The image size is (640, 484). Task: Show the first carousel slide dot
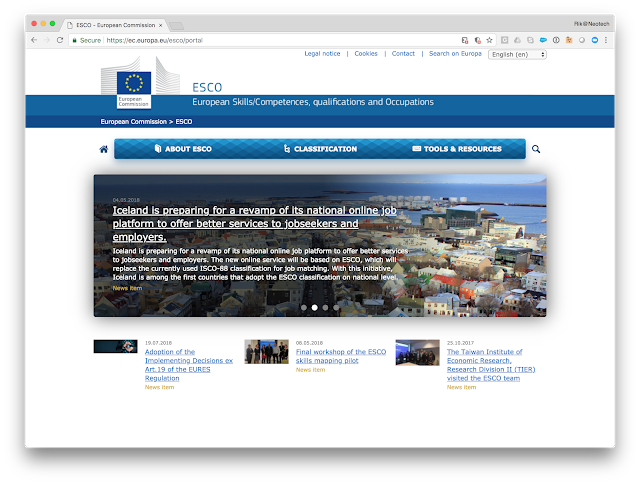tap(304, 308)
